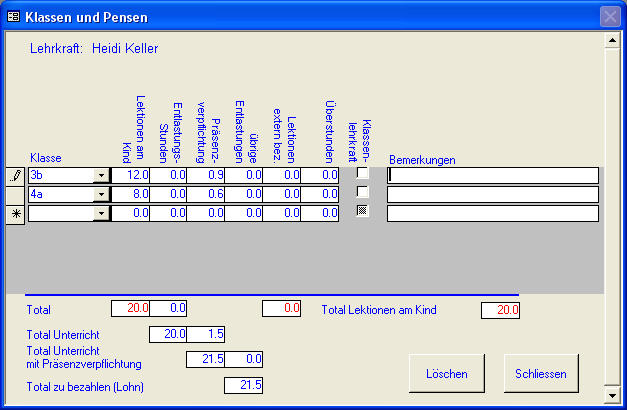Click the form icon in the title bar

point(13,17)
